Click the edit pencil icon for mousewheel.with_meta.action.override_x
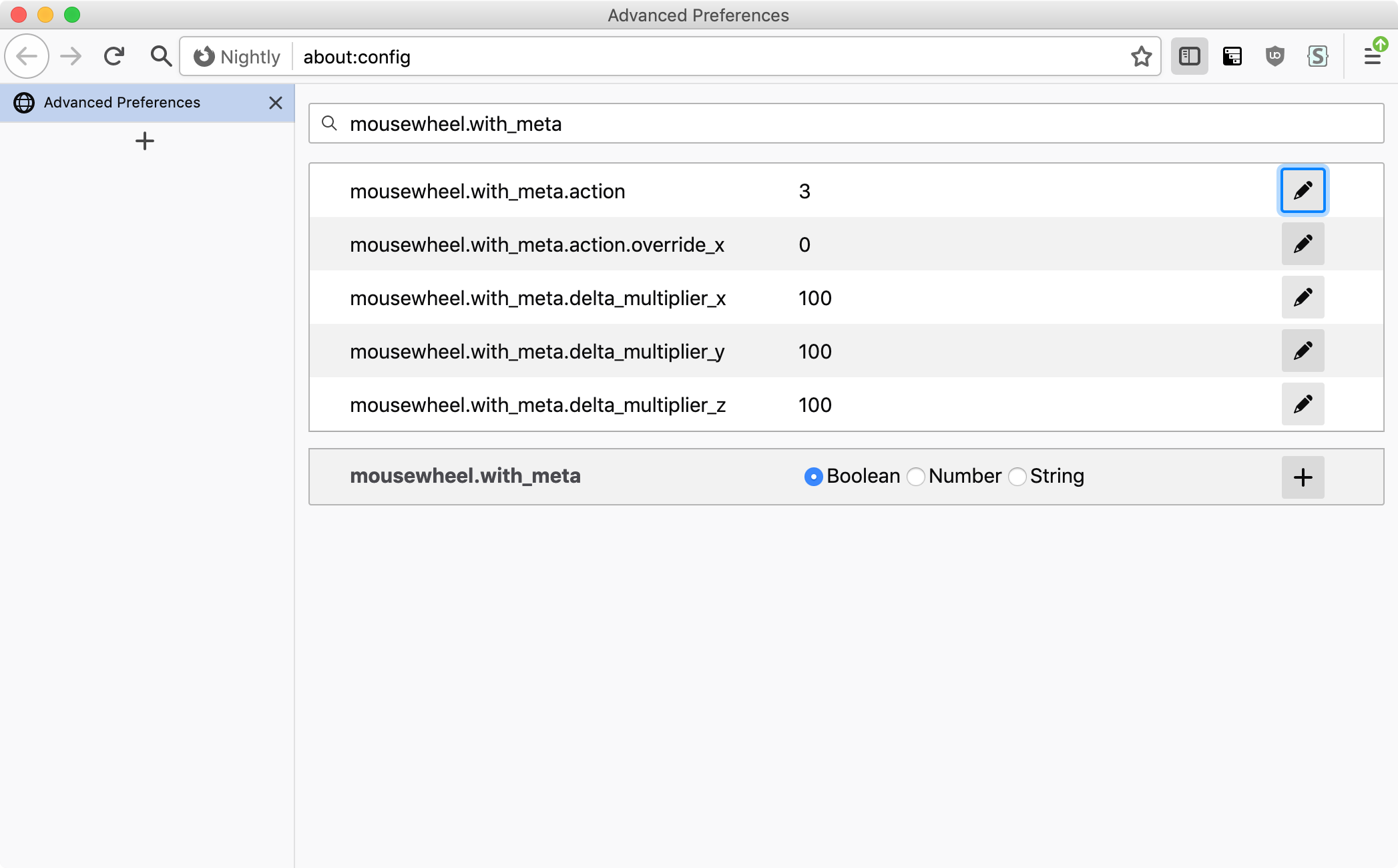Viewport: 1398px width, 868px height. 1302,244
